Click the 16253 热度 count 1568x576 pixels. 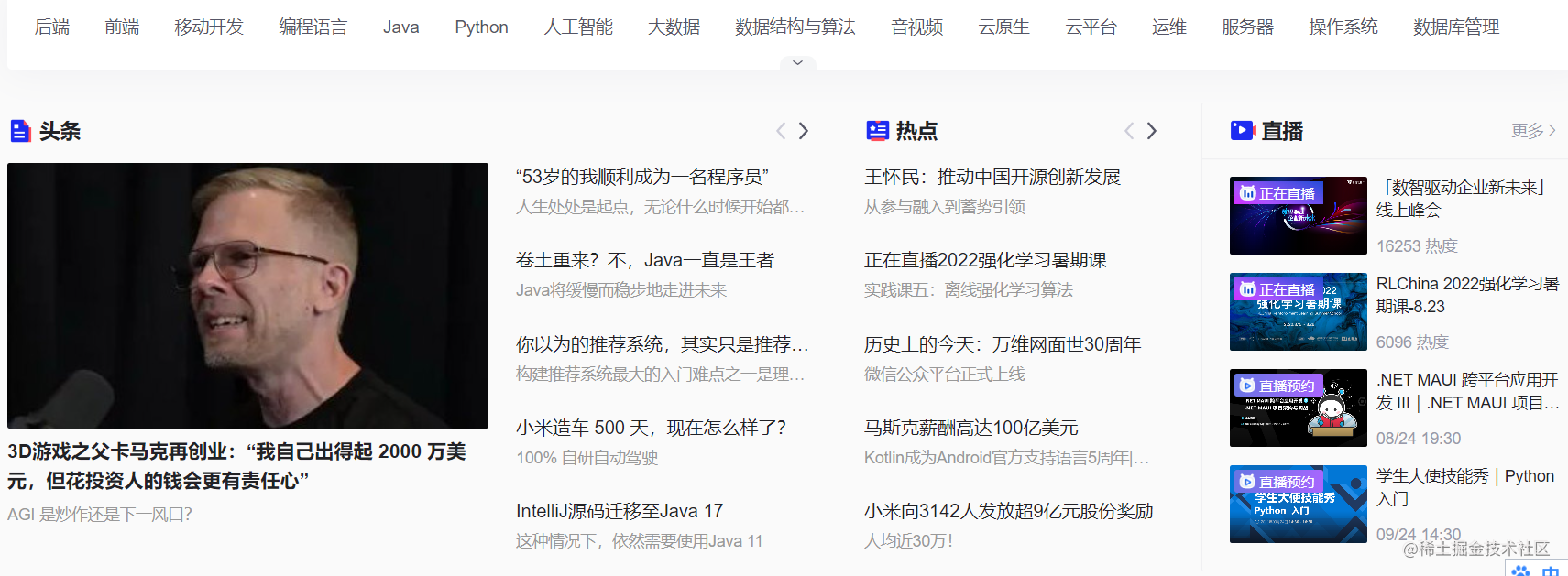[1417, 246]
